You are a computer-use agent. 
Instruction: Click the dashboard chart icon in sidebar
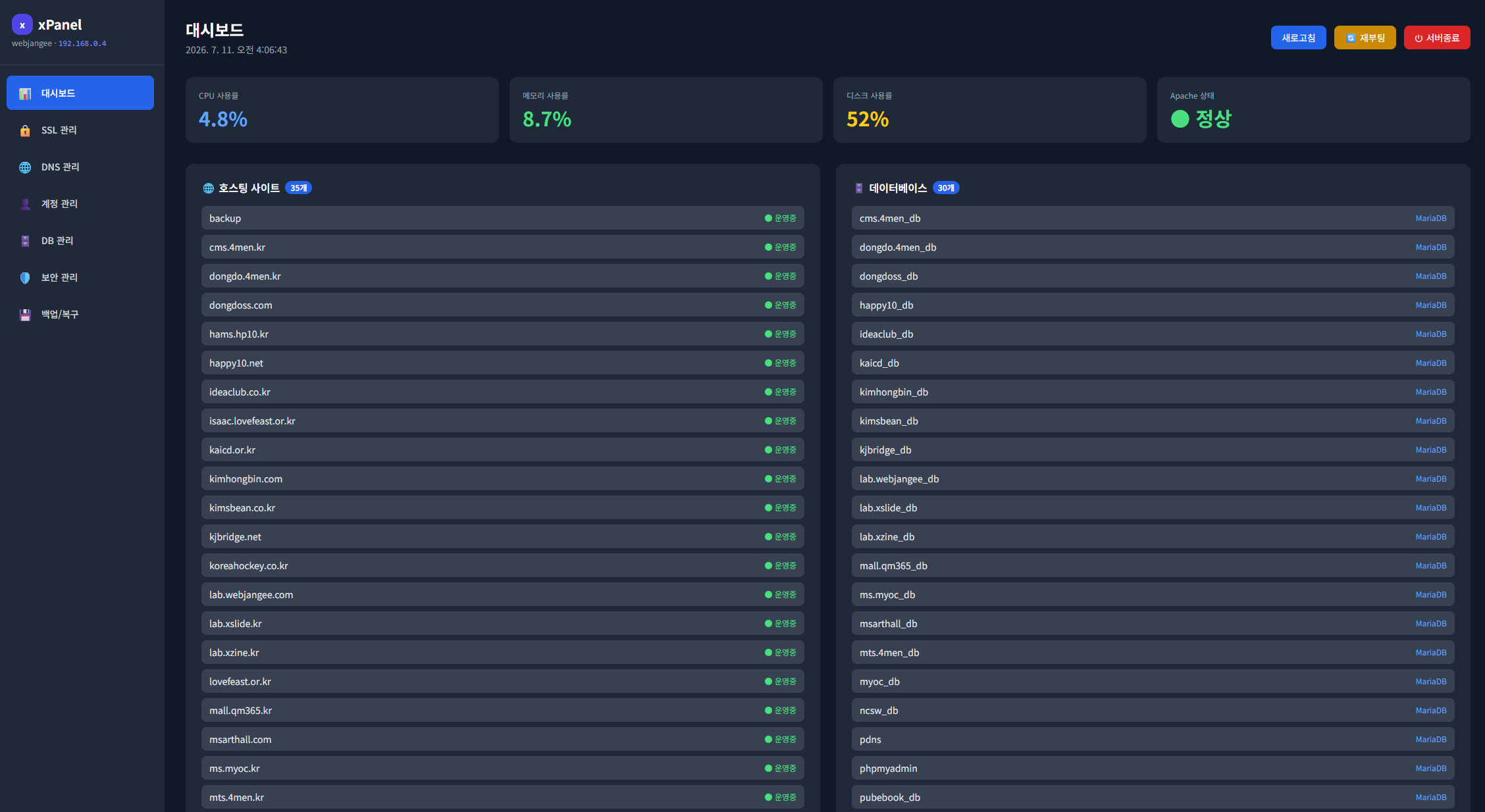pyautogui.click(x=25, y=93)
